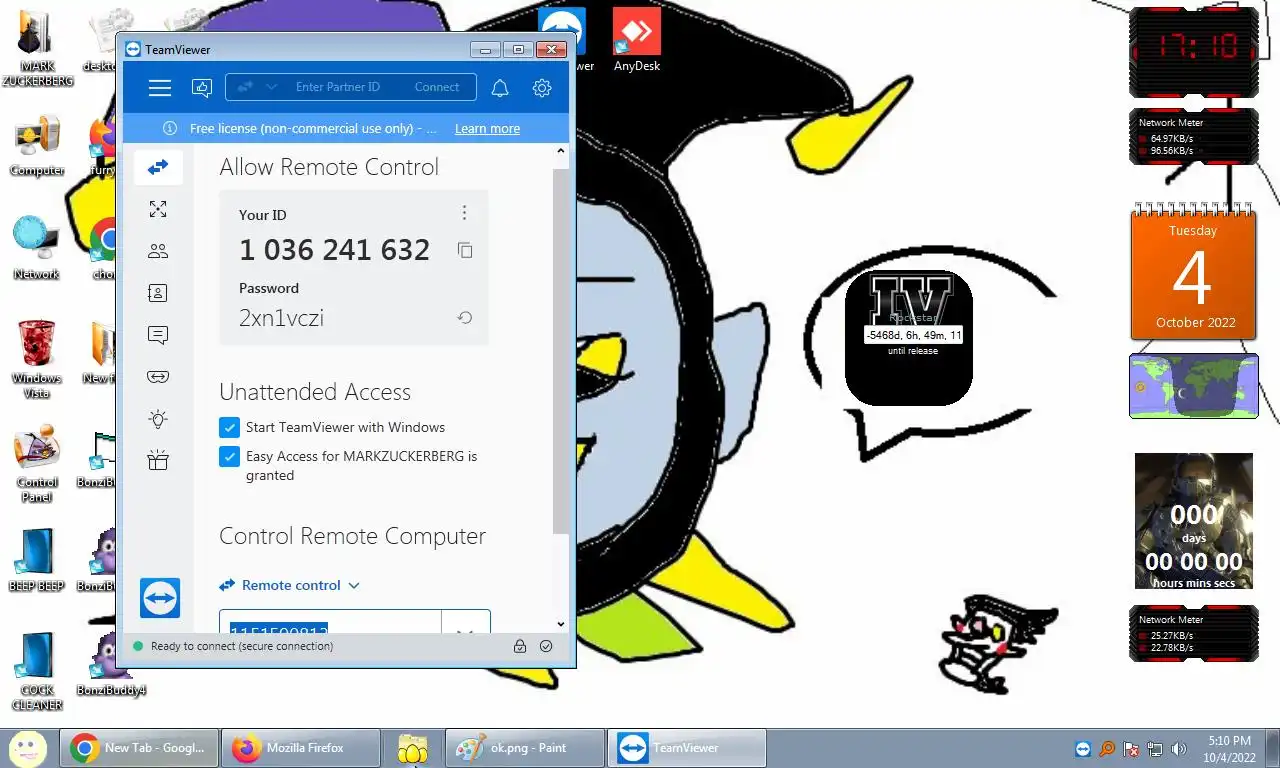Click the password text 2xn1vczi
Image resolution: width=1280 pixels, height=768 pixels.
[281, 318]
